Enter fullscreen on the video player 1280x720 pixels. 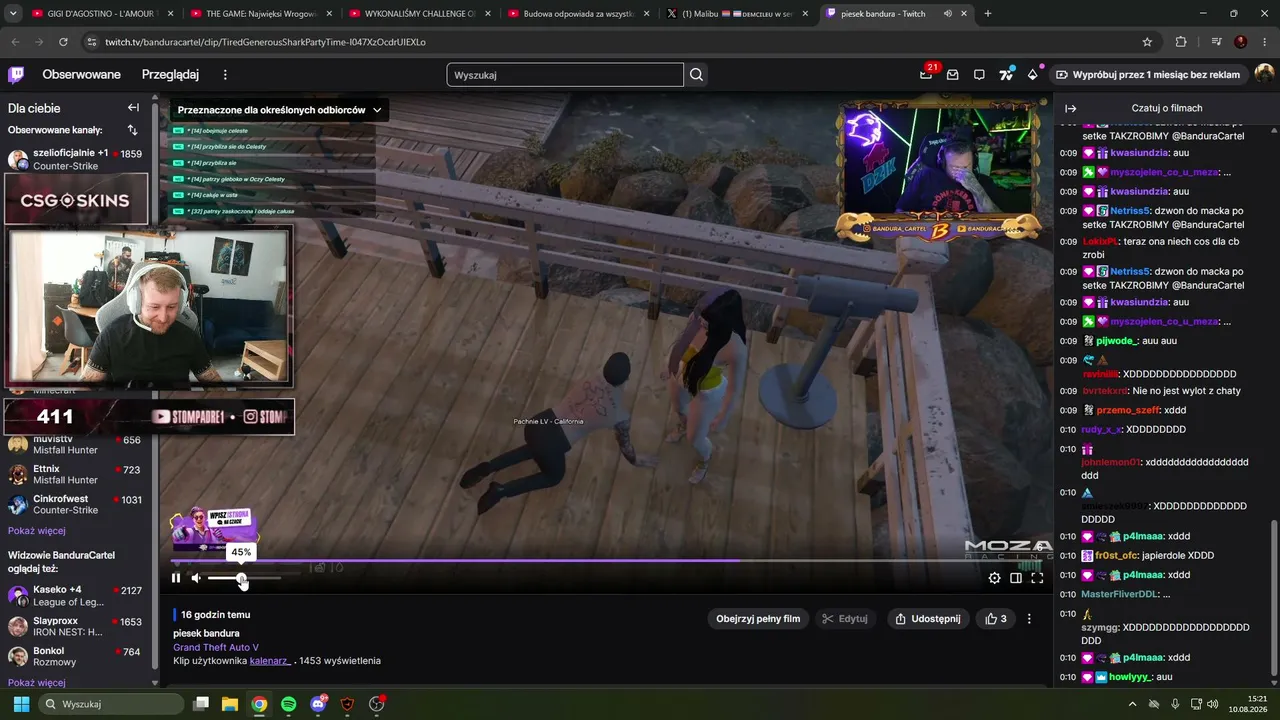pyautogui.click(x=1037, y=578)
